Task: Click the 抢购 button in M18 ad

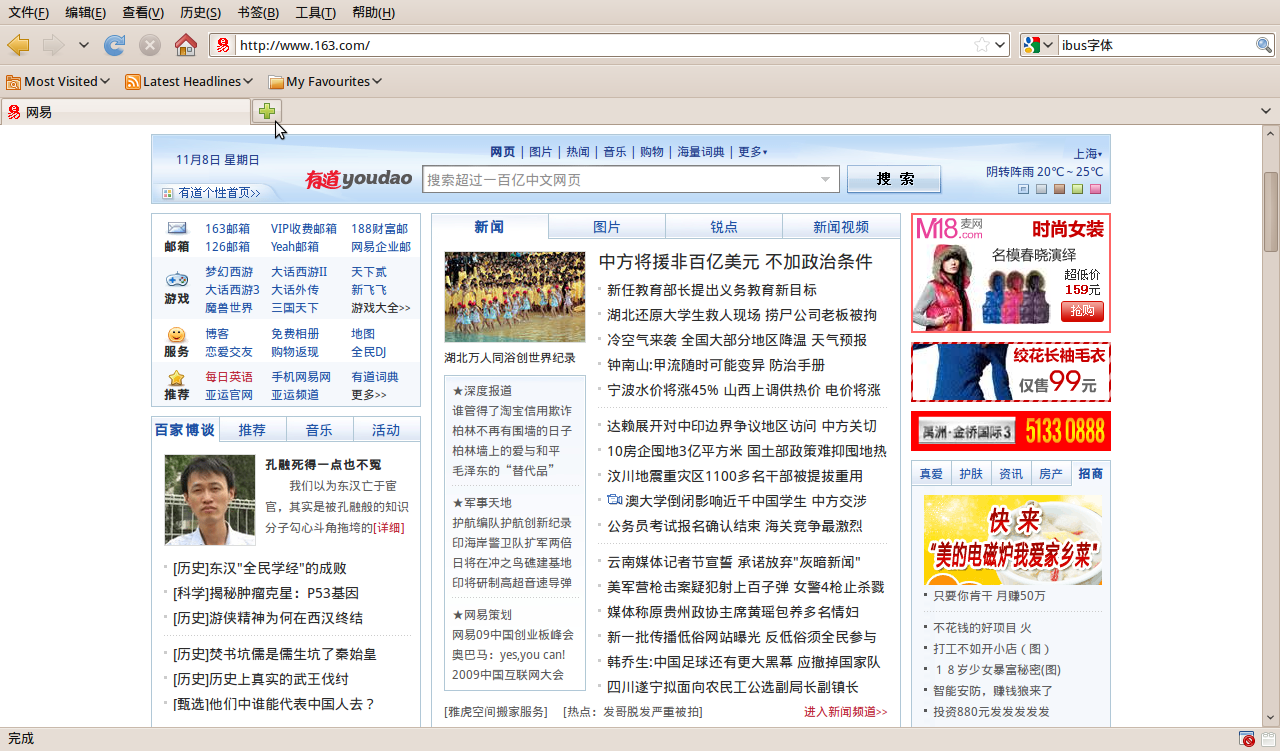Action: click(1082, 311)
